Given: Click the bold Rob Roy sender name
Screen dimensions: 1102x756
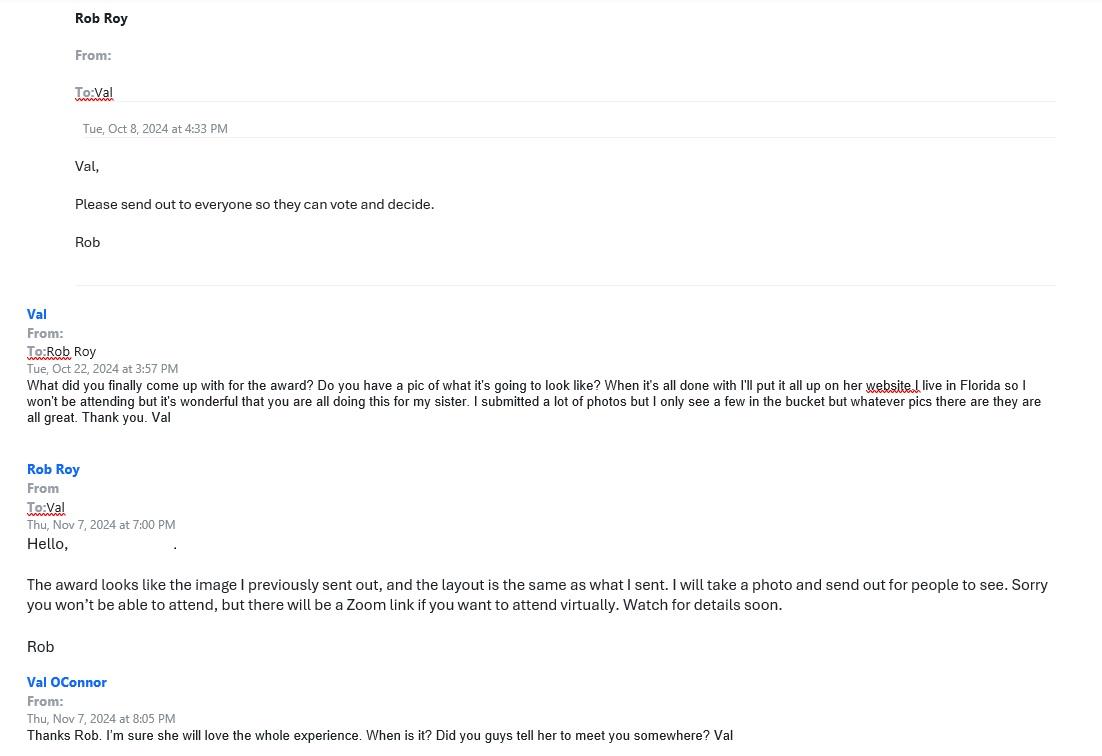Looking at the screenshot, I should [101, 18].
